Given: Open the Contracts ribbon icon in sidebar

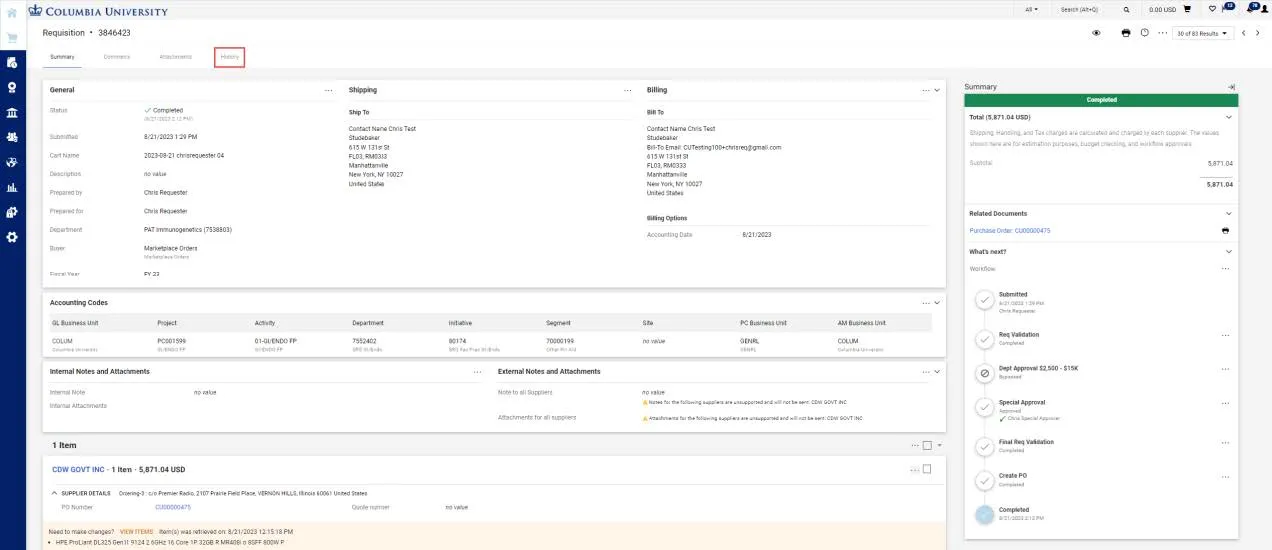Looking at the screenshot, I should click(12, 88).
